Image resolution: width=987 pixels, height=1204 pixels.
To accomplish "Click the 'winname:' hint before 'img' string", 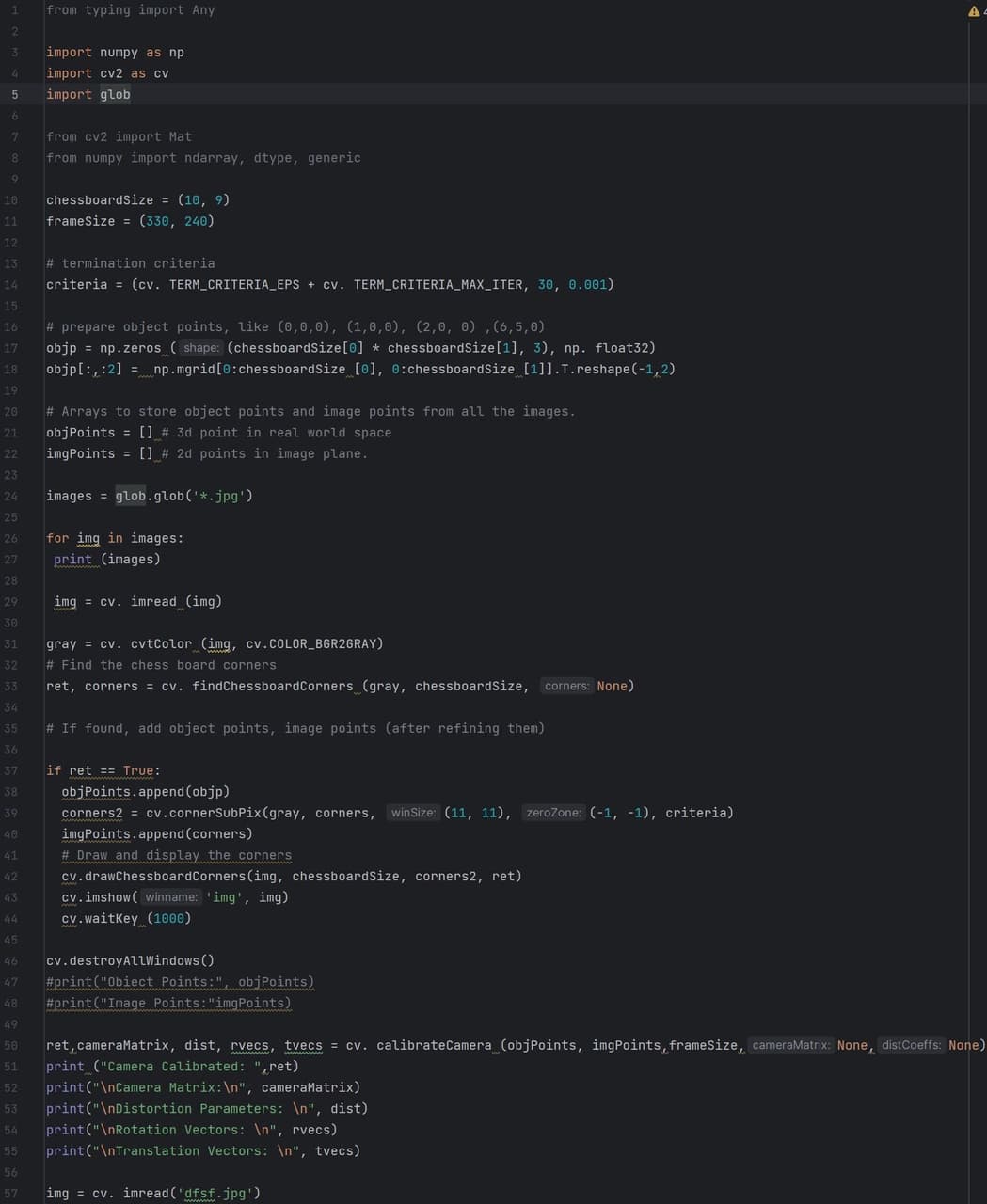I will [171, 897].
